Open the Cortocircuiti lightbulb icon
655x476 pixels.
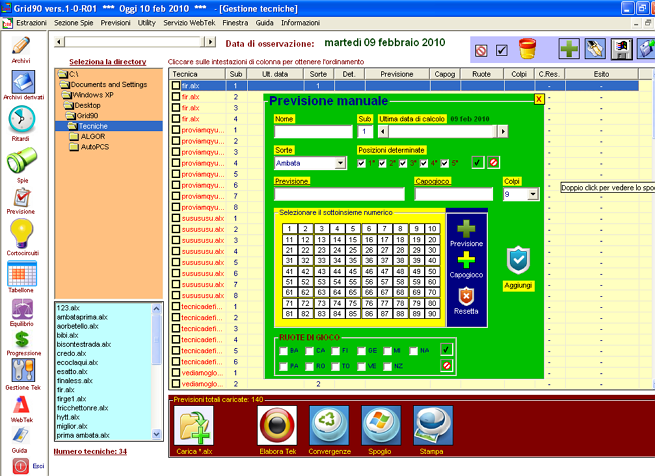[x=21, y=234]
